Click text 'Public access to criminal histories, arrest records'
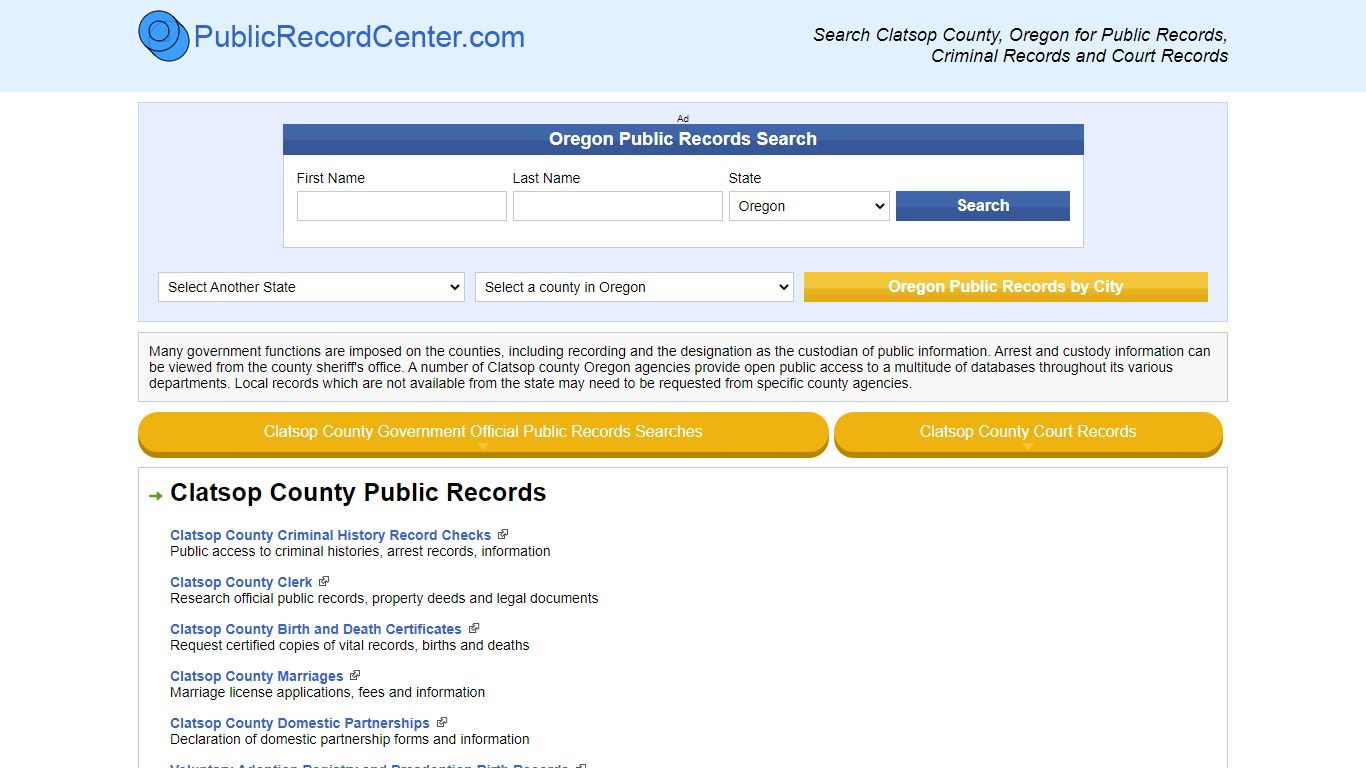1366x768 pixels. 360,551
